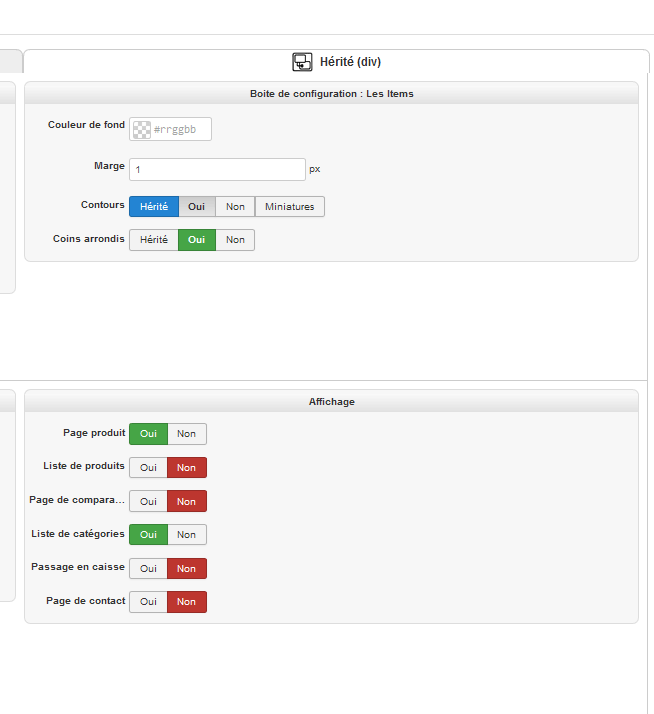Set Coins arrondis to Hérité
The width and height of the screenshot is (654, 714).
click(x=154, y=240)
